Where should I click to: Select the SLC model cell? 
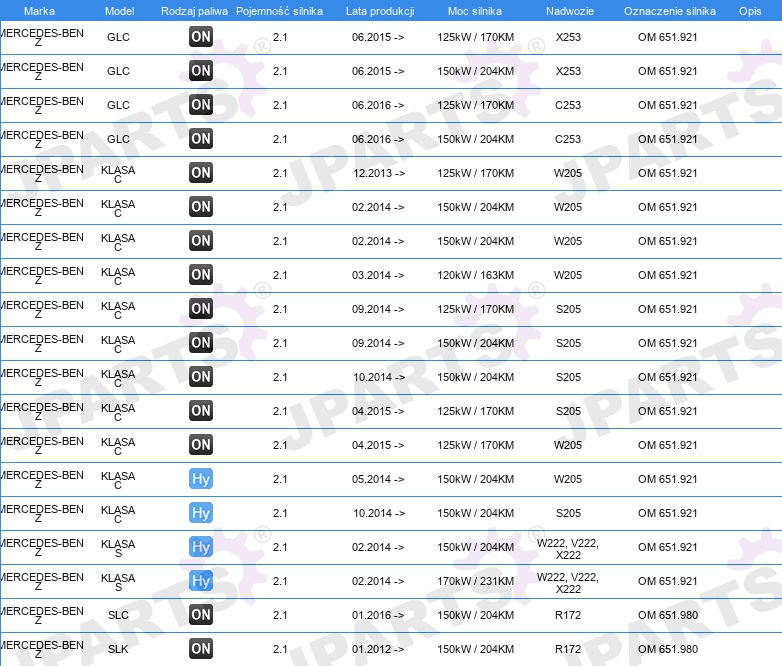point(118,615)
